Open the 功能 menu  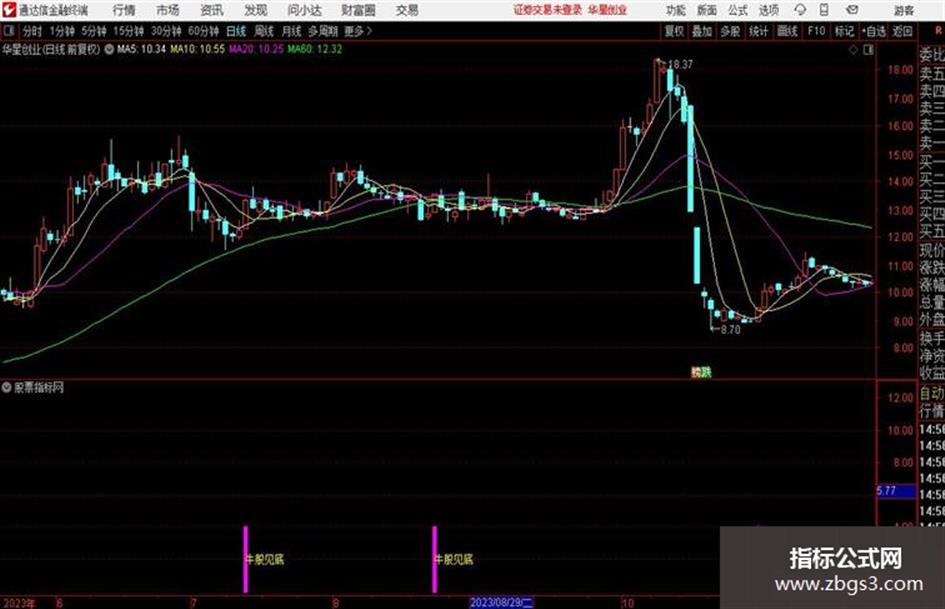pos(676,10)
